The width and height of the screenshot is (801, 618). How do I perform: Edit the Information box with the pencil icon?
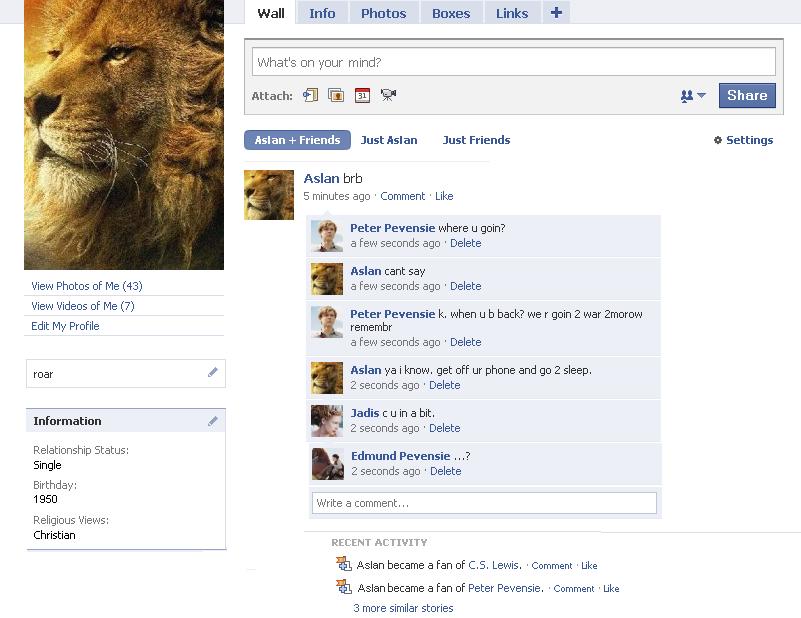pos(213,421)
